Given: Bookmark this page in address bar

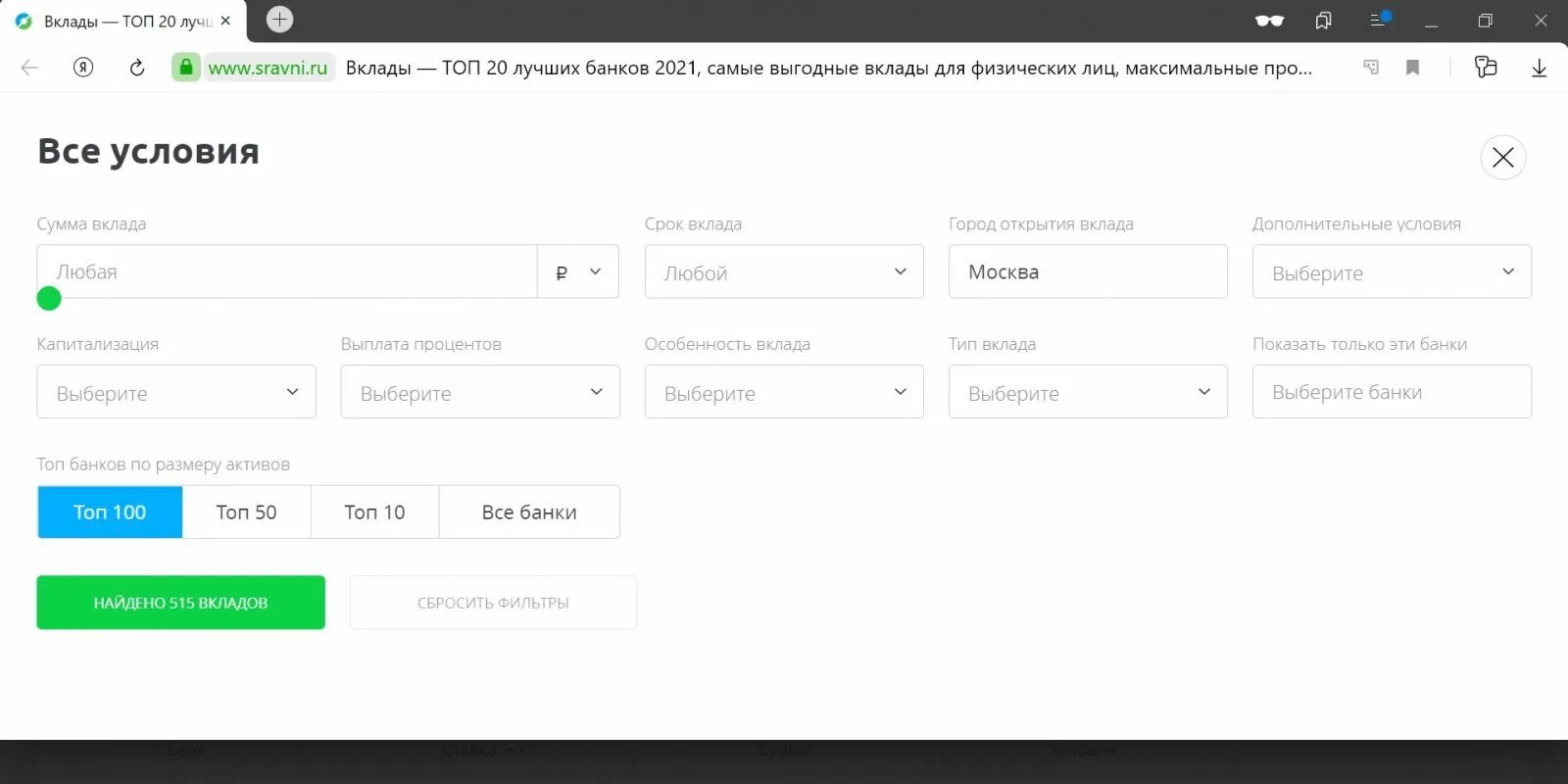Looking at the screenshot, I should point(1412,68).
